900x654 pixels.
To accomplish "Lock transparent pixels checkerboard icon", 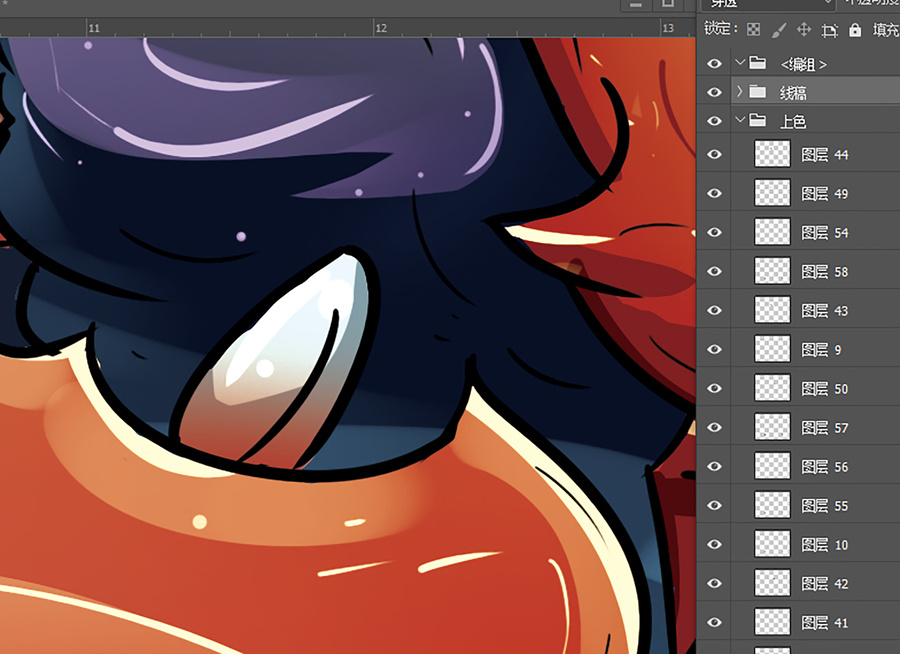I will [753, 29].
